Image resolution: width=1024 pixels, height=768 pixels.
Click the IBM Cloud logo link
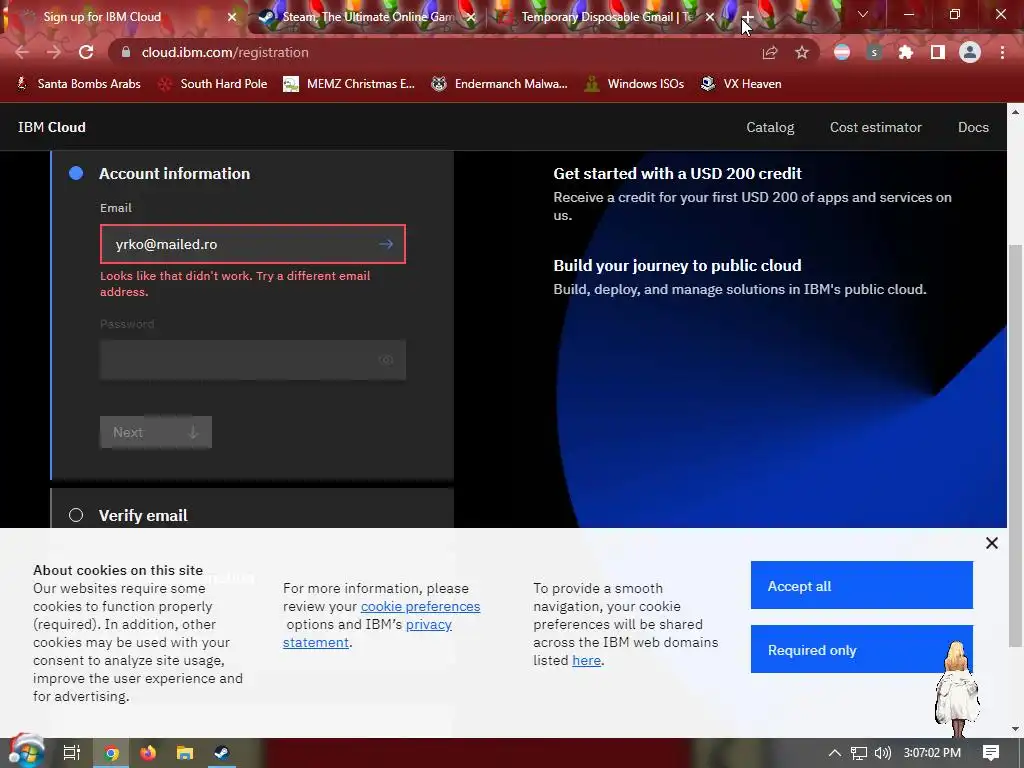(52, 127)
